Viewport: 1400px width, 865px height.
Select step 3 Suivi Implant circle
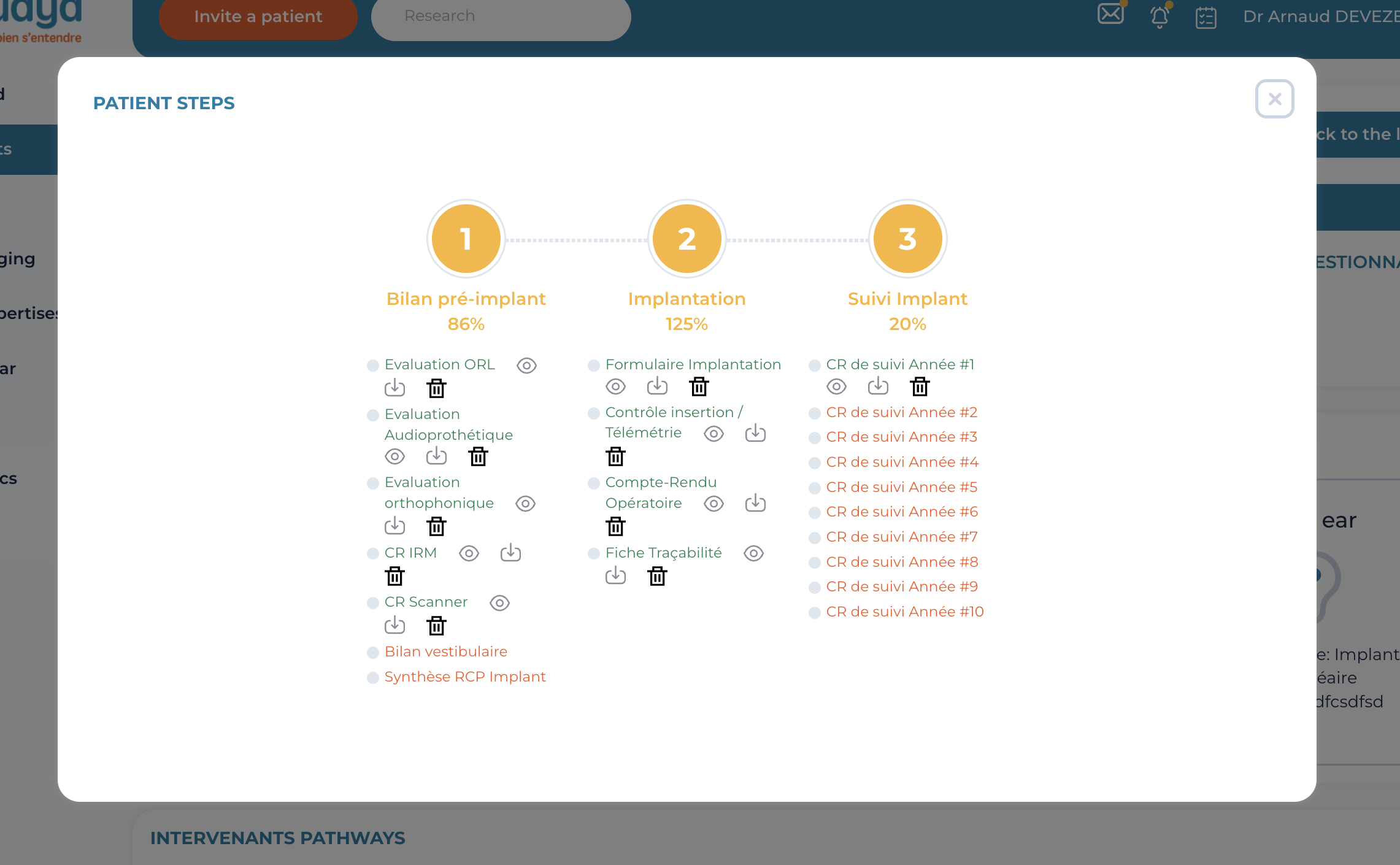pyautogui.click(x=907, y=239)
